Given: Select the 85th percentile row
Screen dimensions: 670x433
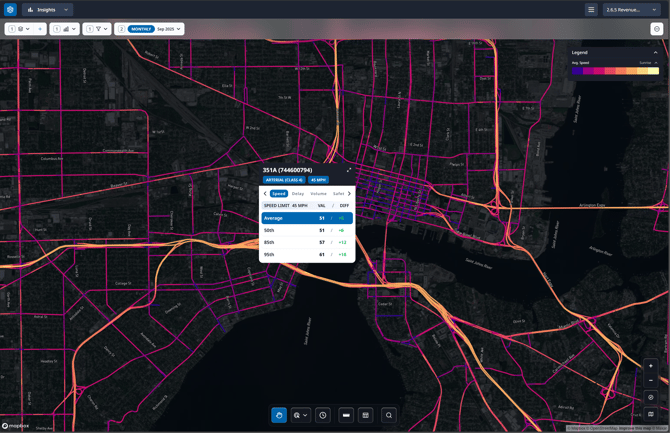Looking at the screenshot, I should (x=307, y=242).
